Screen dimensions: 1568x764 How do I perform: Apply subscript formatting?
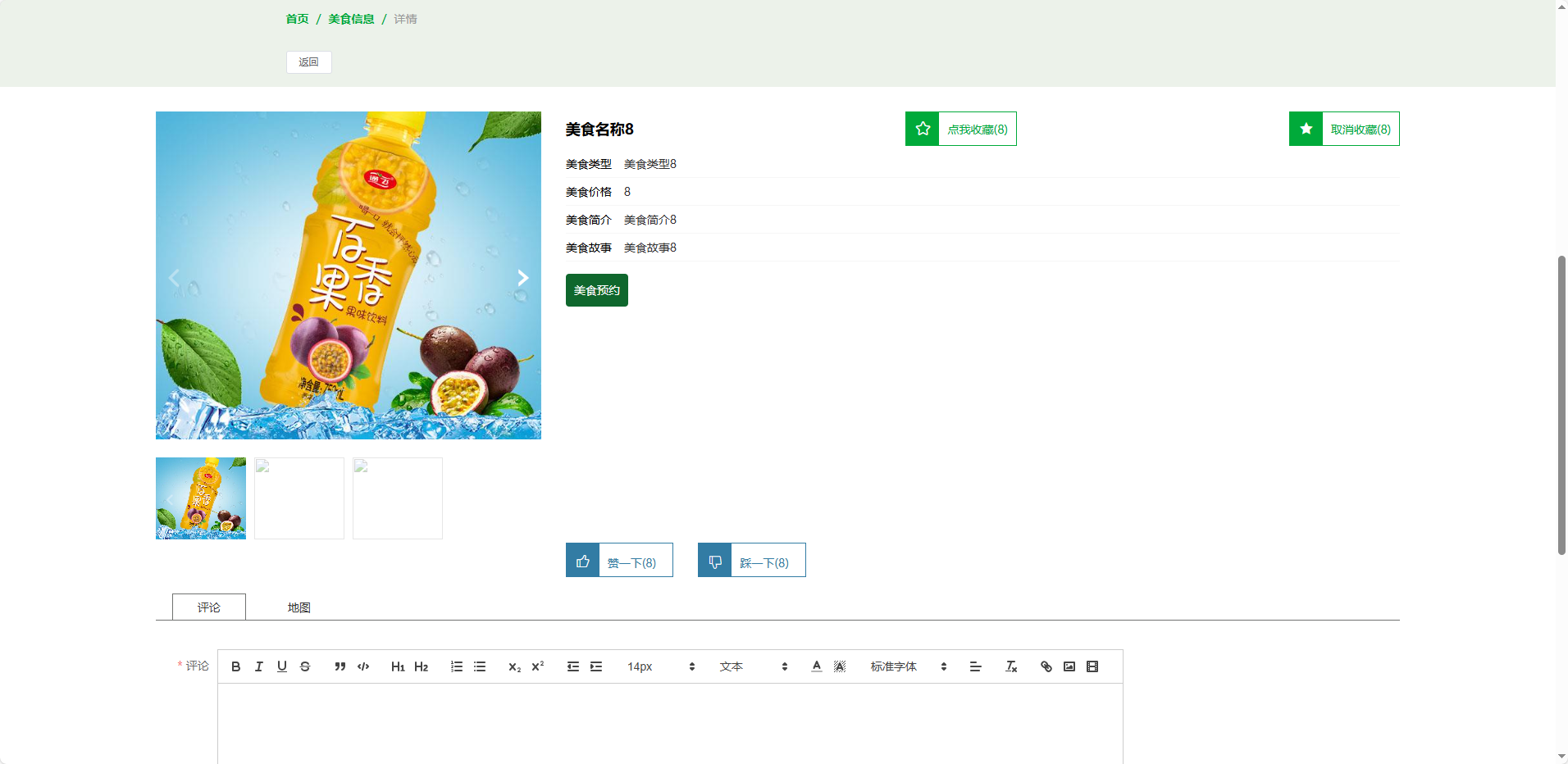click(x=514, y=666)
